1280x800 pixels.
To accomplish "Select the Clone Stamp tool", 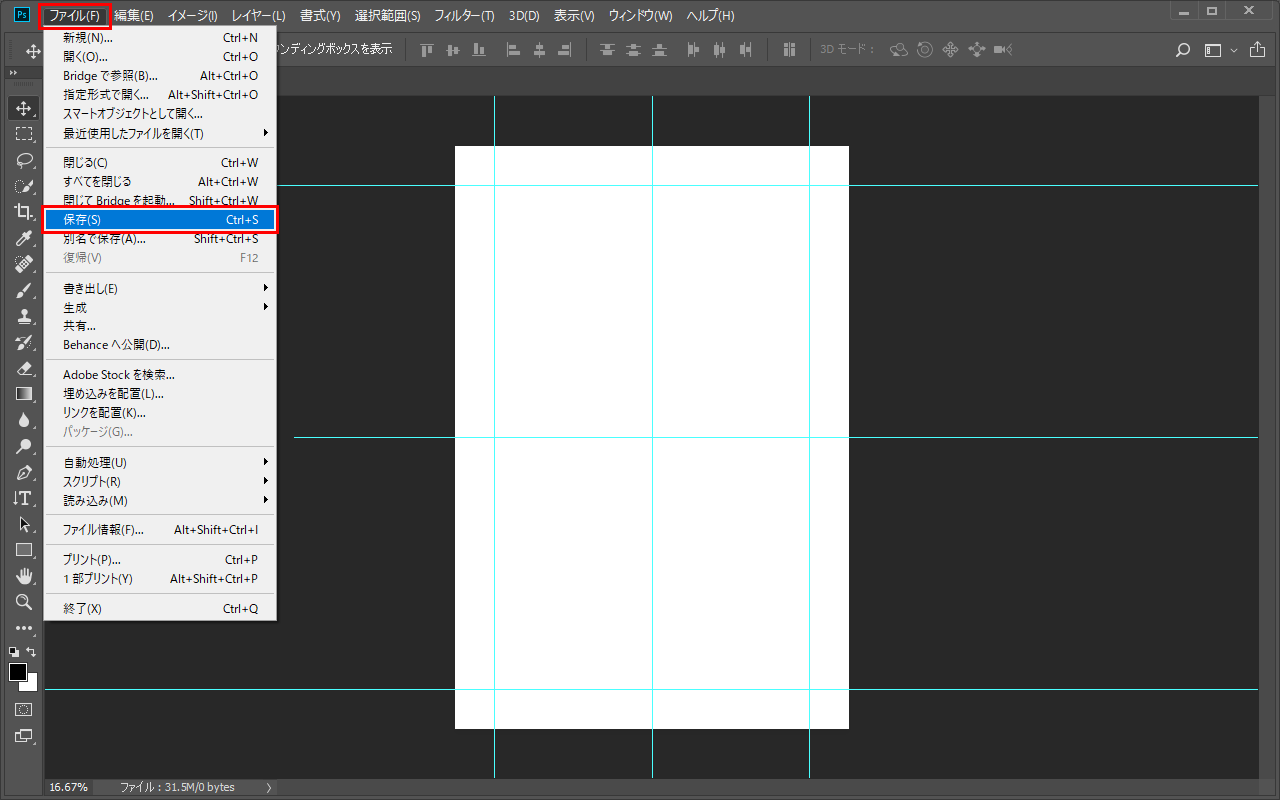I will pyautogui.click(x=24, y=316).
